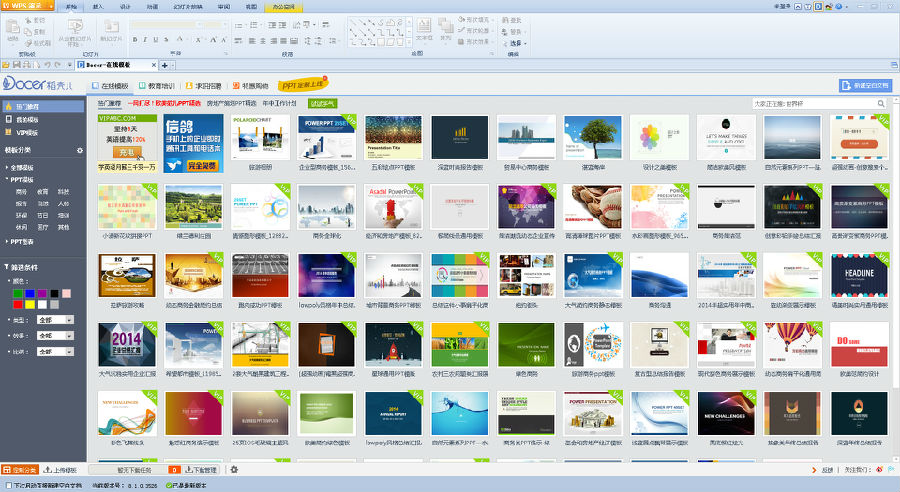Click the Italic formatting icon
Screen dimensions: 900x492
pos(145,40)
